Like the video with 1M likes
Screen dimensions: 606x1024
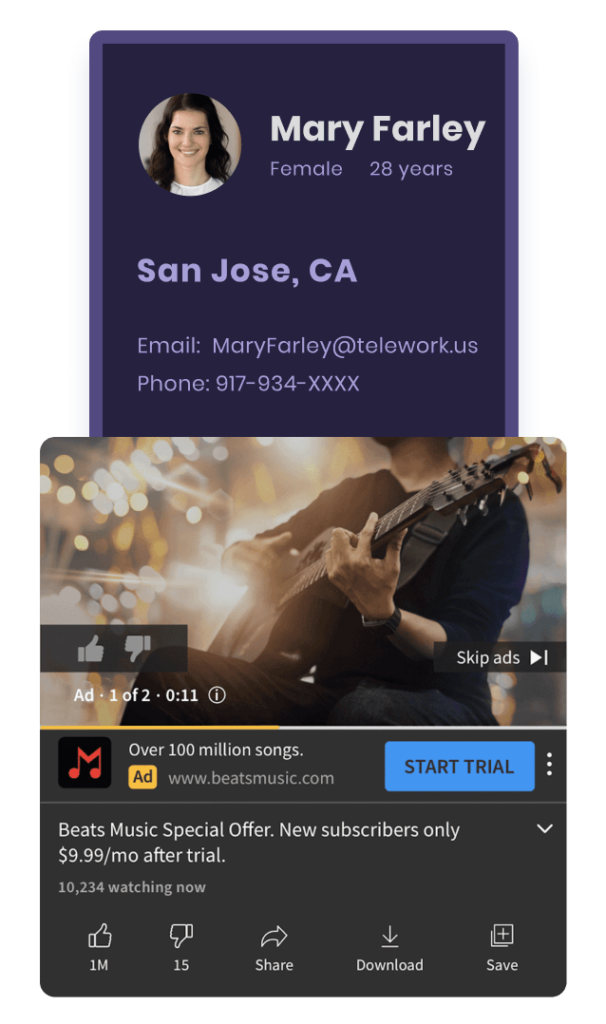coord(99,947)
